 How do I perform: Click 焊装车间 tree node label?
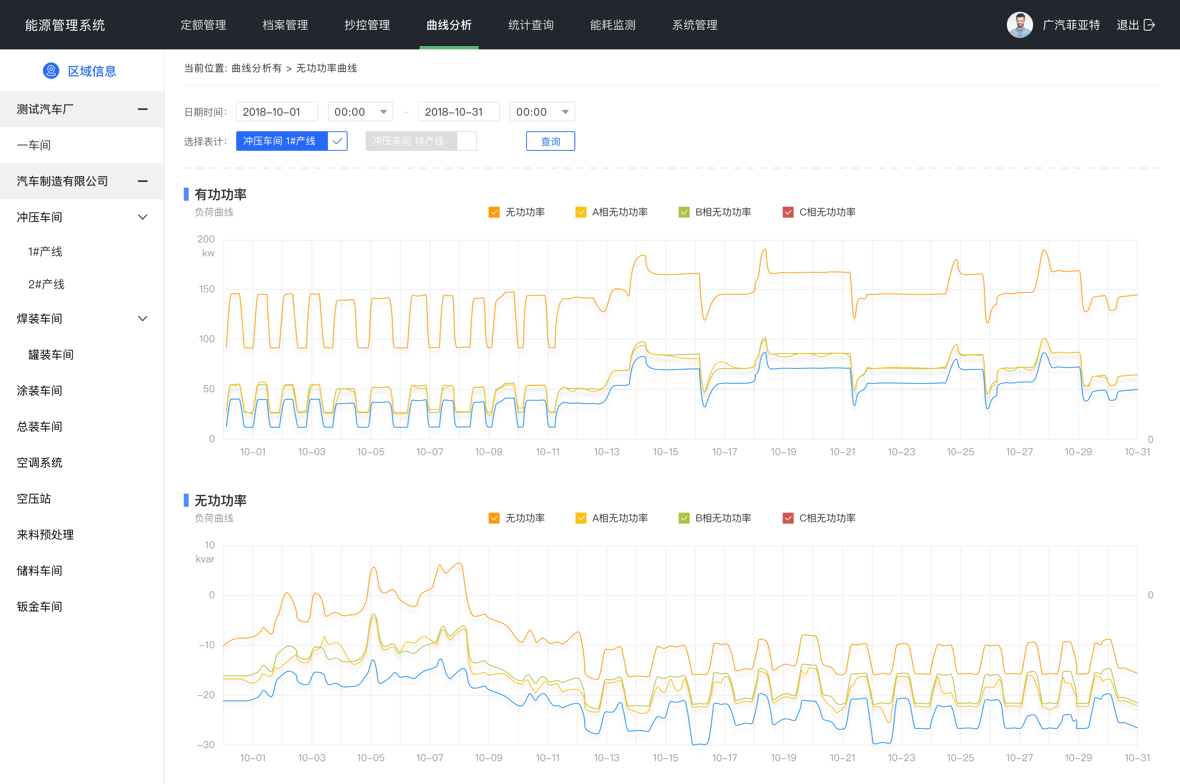click(40, 319)
